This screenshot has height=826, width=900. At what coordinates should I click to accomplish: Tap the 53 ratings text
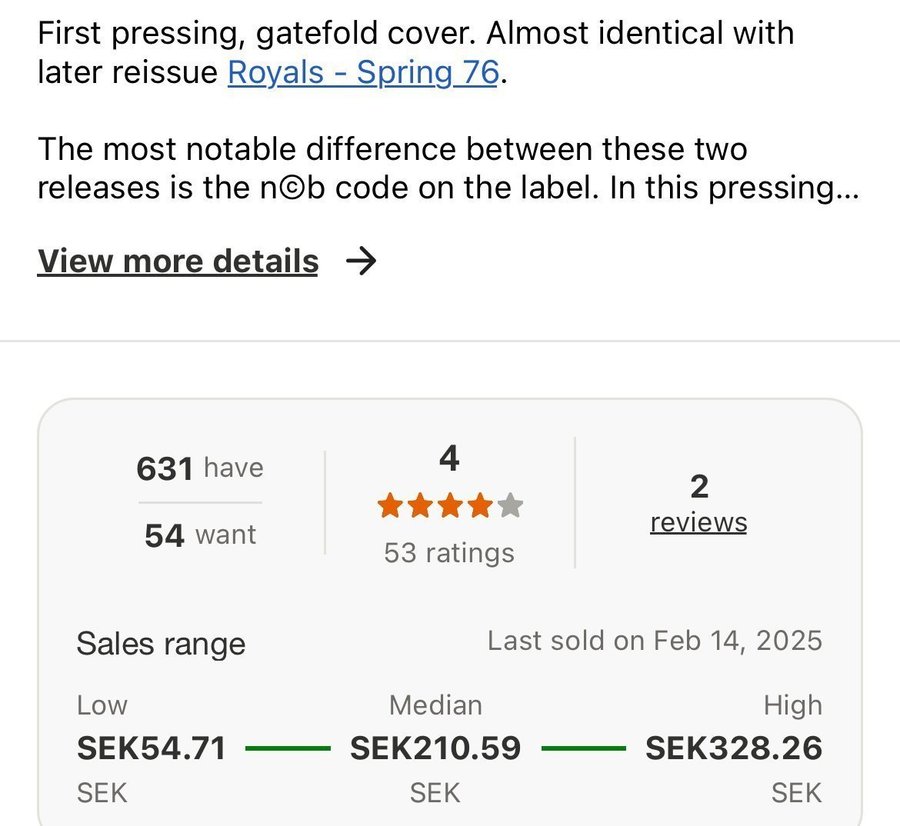(x=449, y=552)
